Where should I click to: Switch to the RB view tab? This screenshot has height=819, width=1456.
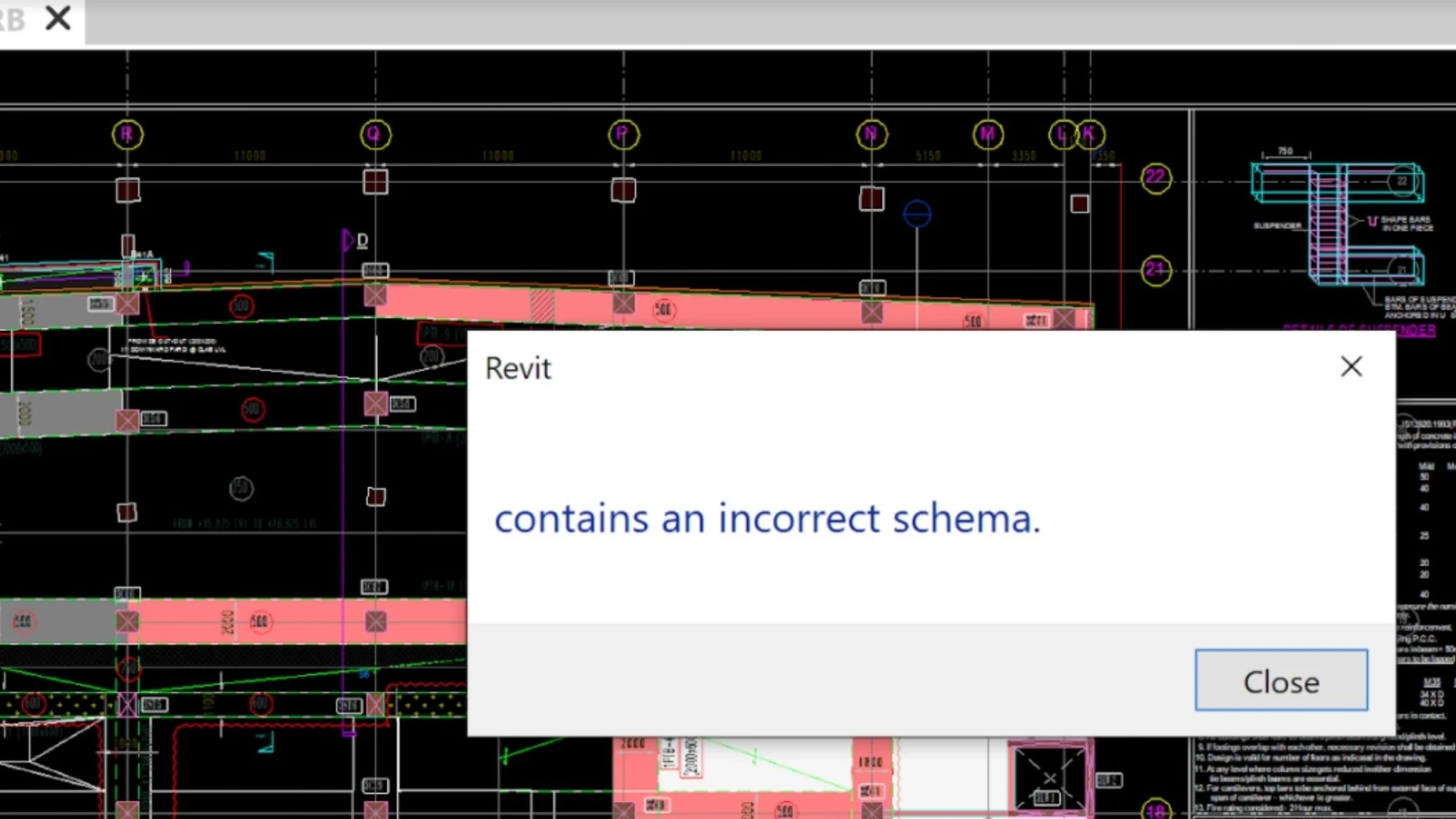tap(10, 20)
